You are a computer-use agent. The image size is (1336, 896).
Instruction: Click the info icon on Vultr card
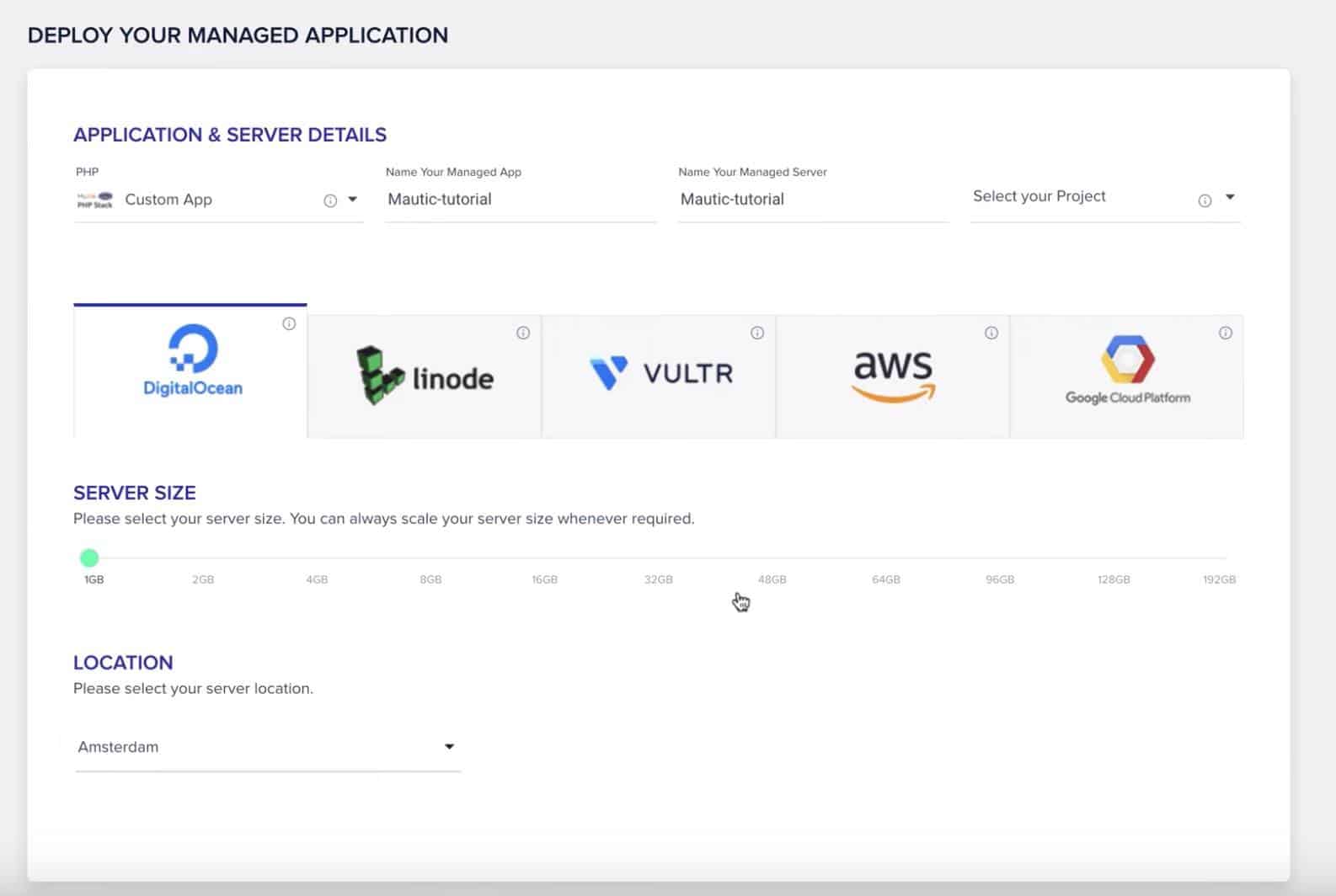click(757, 333)
